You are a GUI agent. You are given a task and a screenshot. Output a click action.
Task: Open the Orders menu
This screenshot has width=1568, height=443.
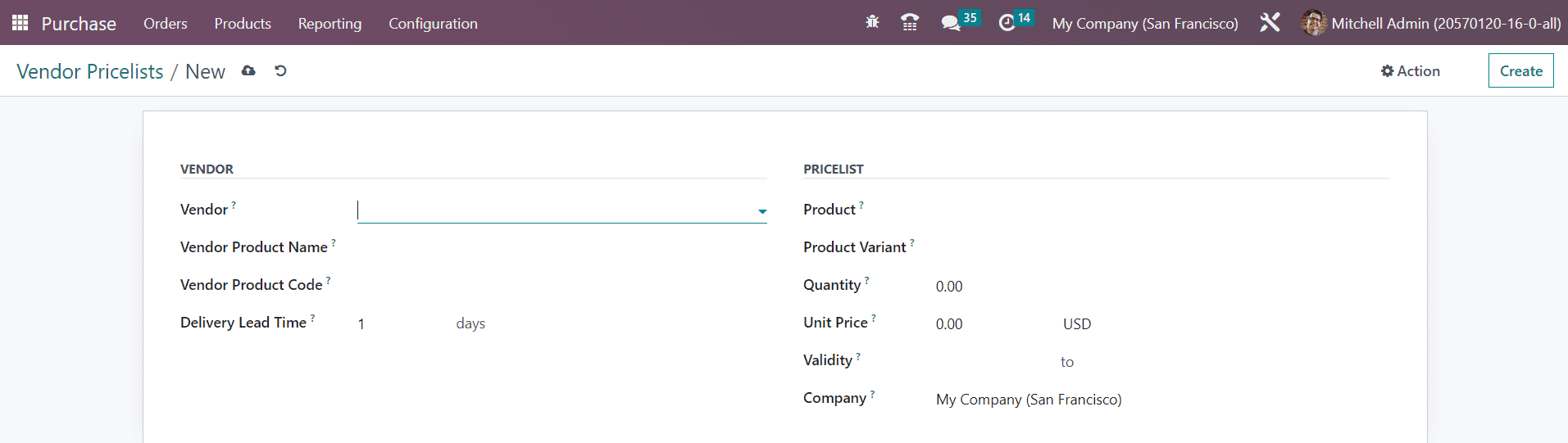pyautogui.click(x=165, y=24)
